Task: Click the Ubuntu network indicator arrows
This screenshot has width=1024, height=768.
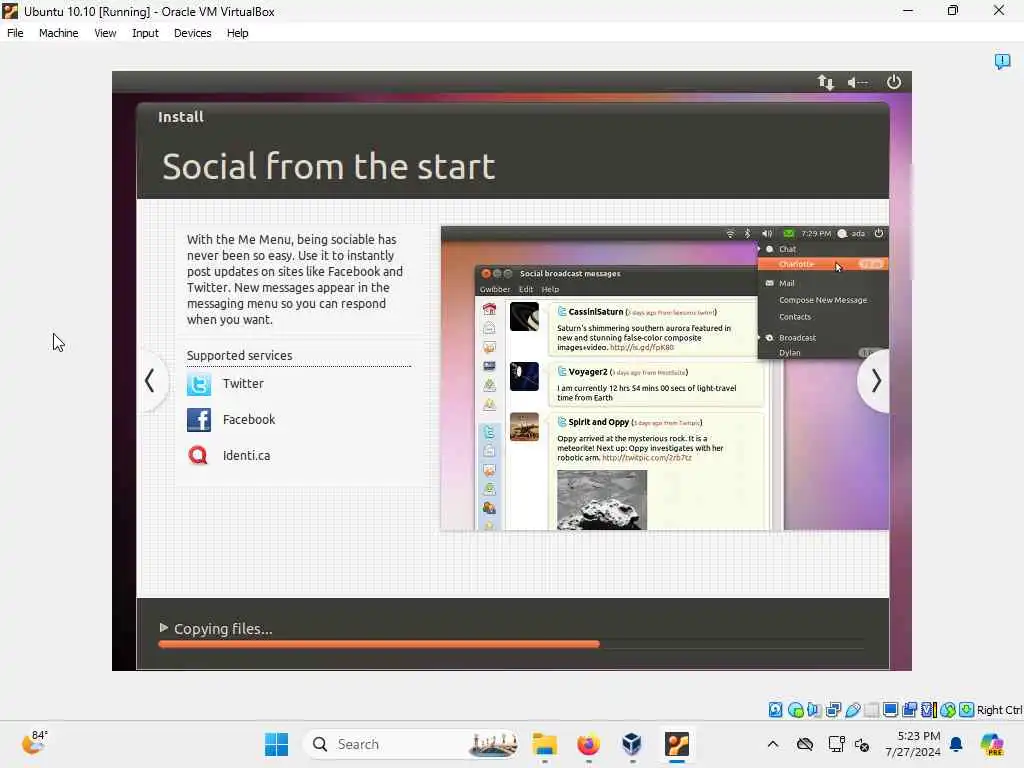Action: (825, 82)
